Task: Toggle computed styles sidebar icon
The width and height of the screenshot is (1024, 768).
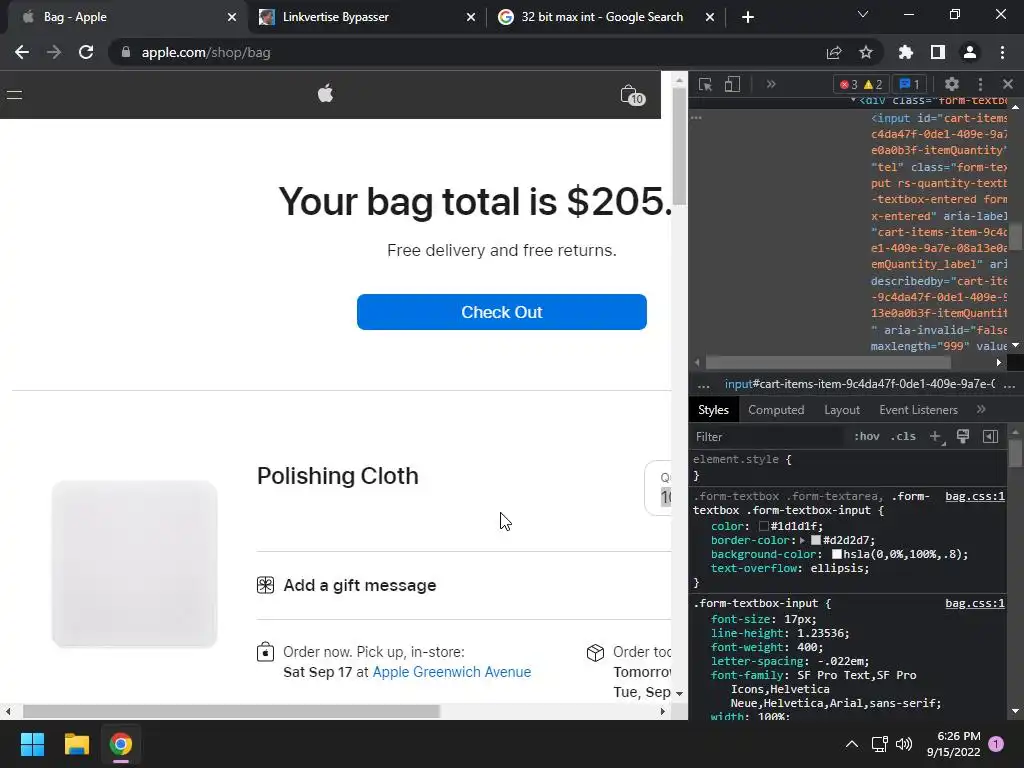Action: point(990,436)
